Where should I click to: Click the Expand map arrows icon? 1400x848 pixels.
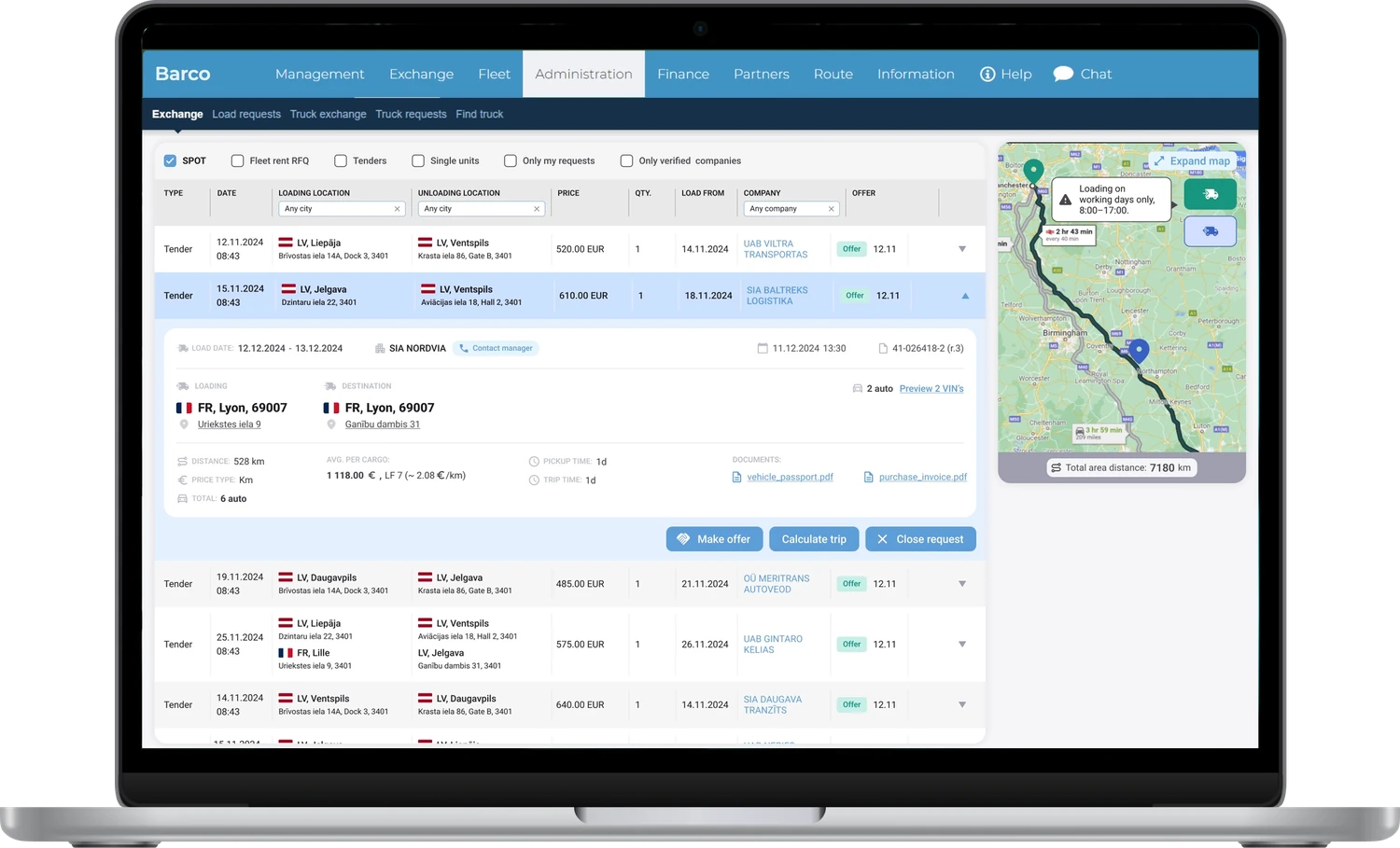coord(1159,161)
